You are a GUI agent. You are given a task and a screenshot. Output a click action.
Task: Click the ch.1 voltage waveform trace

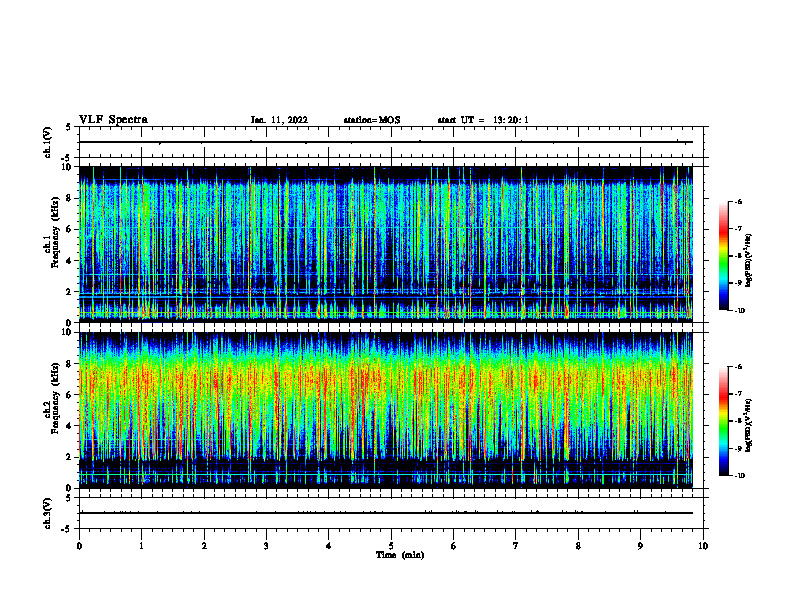[386, 142]
